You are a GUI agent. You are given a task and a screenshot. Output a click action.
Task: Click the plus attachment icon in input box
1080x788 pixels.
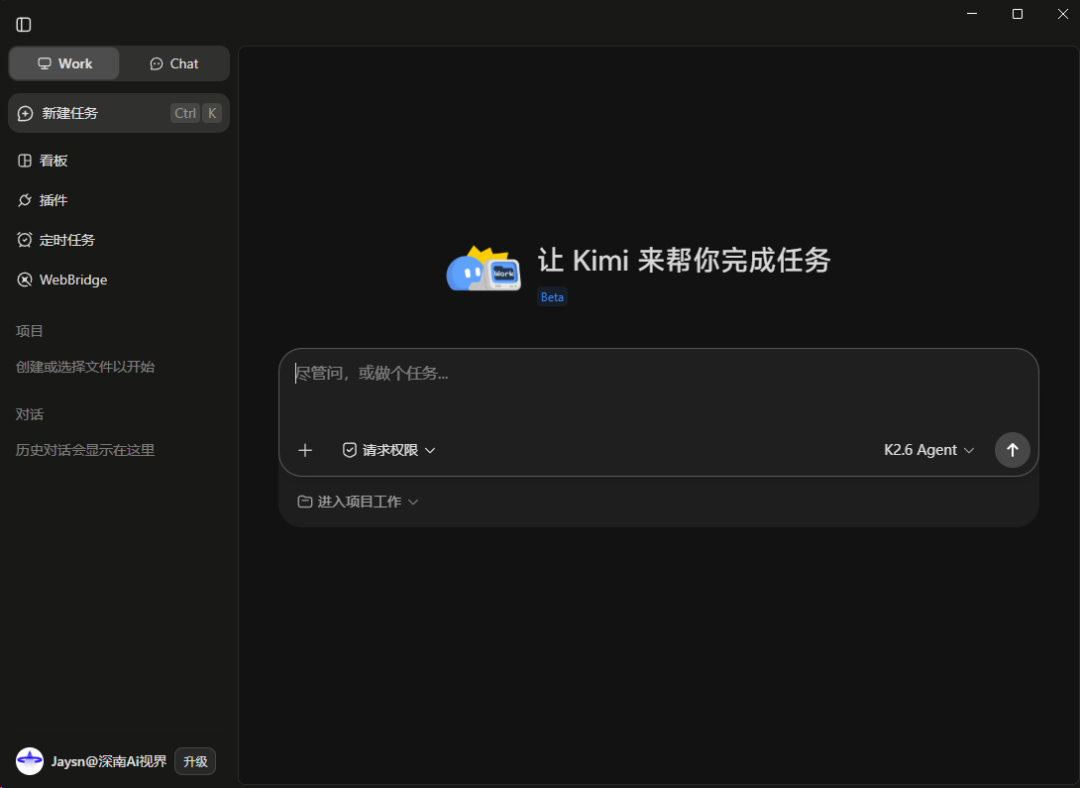[305, 450]
